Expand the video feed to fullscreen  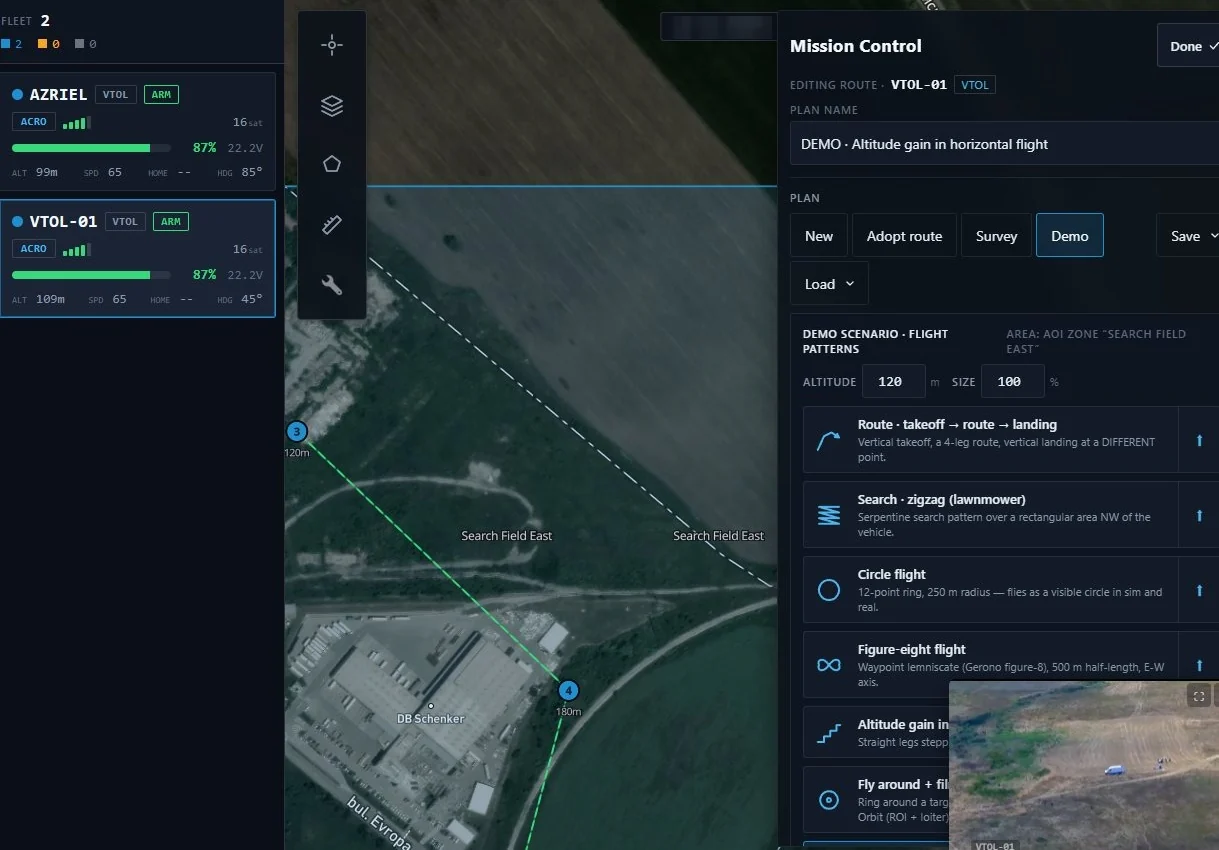1198,696
